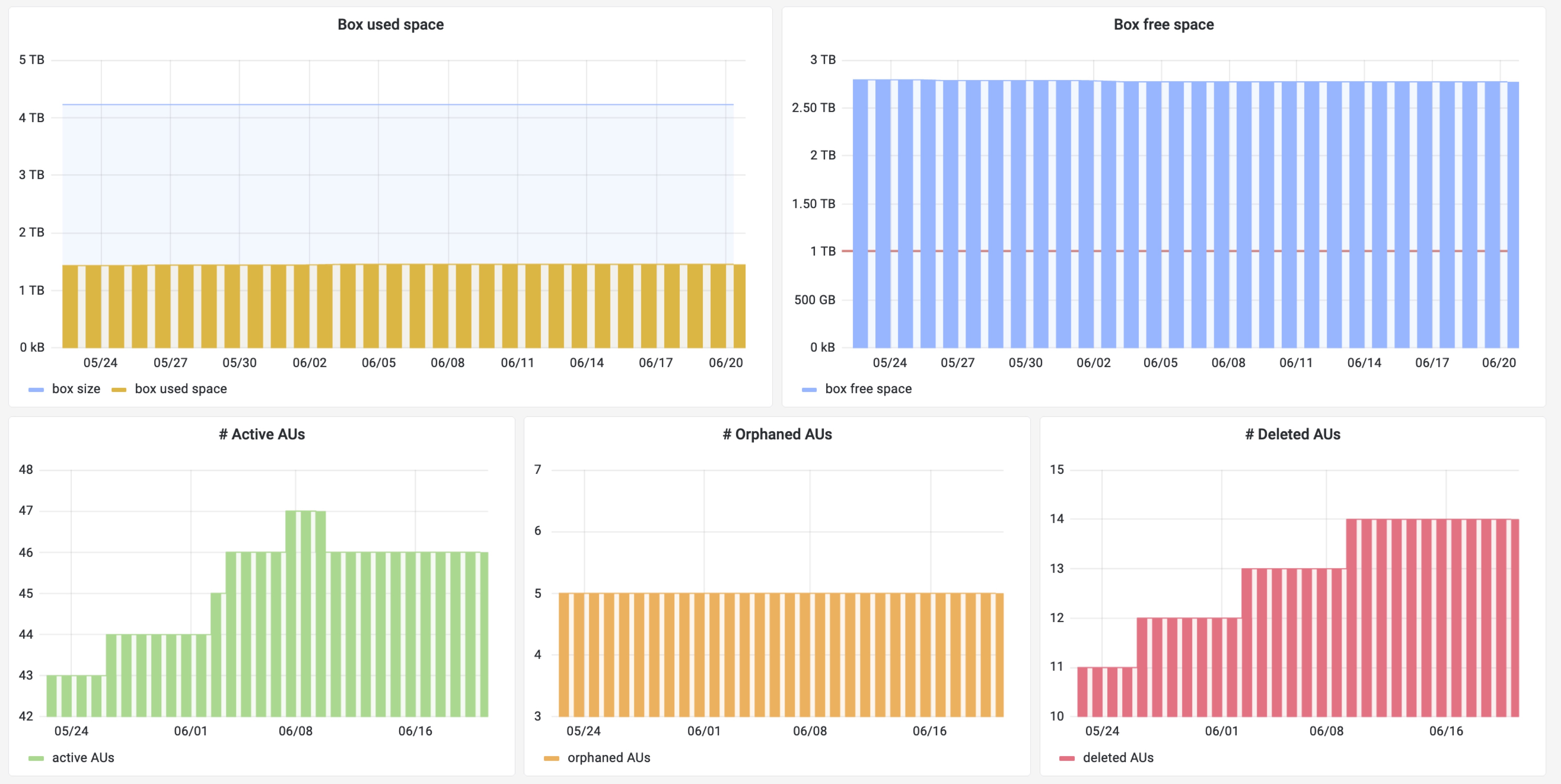The height and width of the screenshot is (784, 1561).
Task: Toggle the box size series label
Action: pyautogui.click(x=76, y=389)
